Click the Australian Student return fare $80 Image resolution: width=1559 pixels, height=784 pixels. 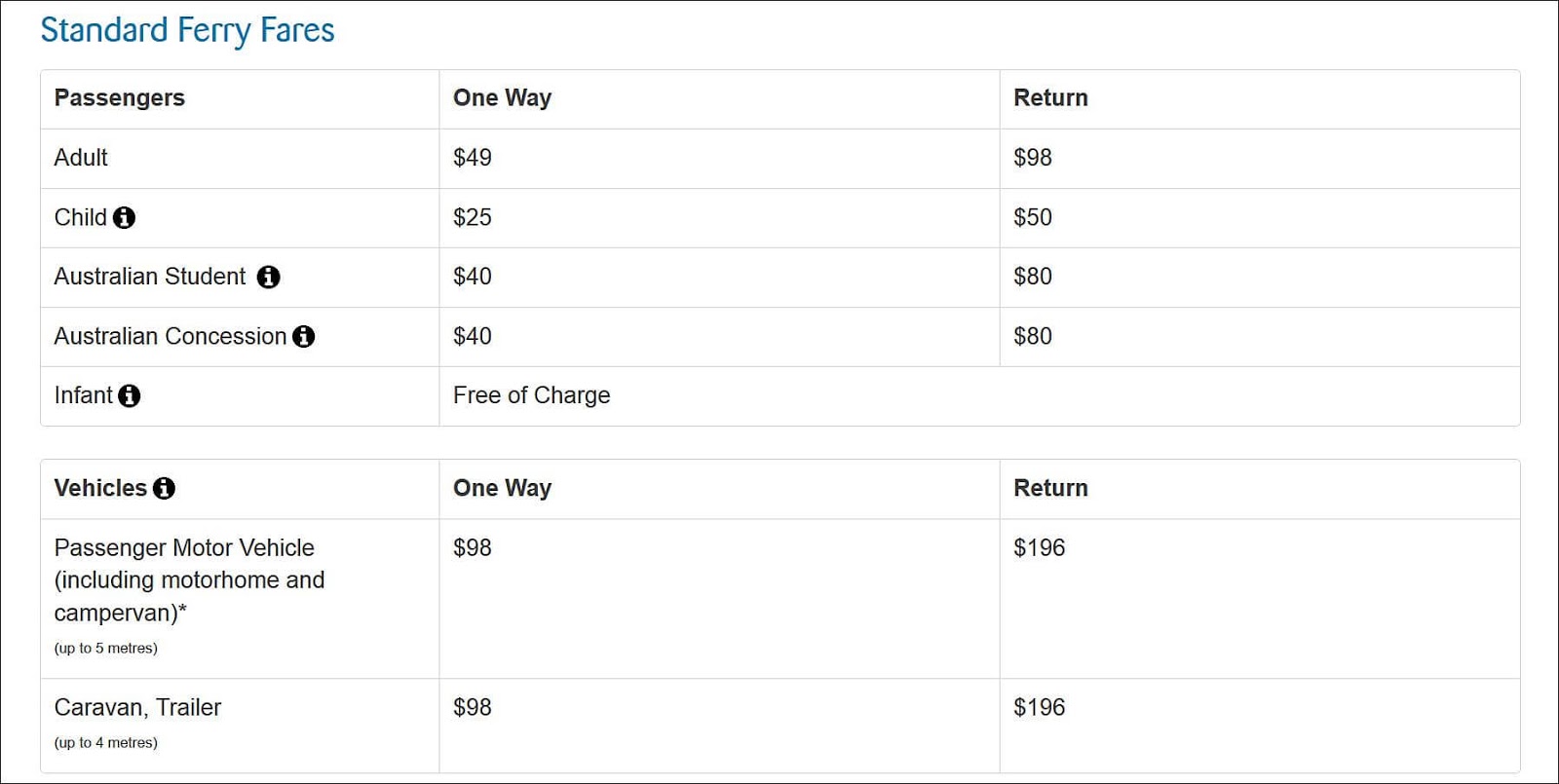[x=1033, y=277]
